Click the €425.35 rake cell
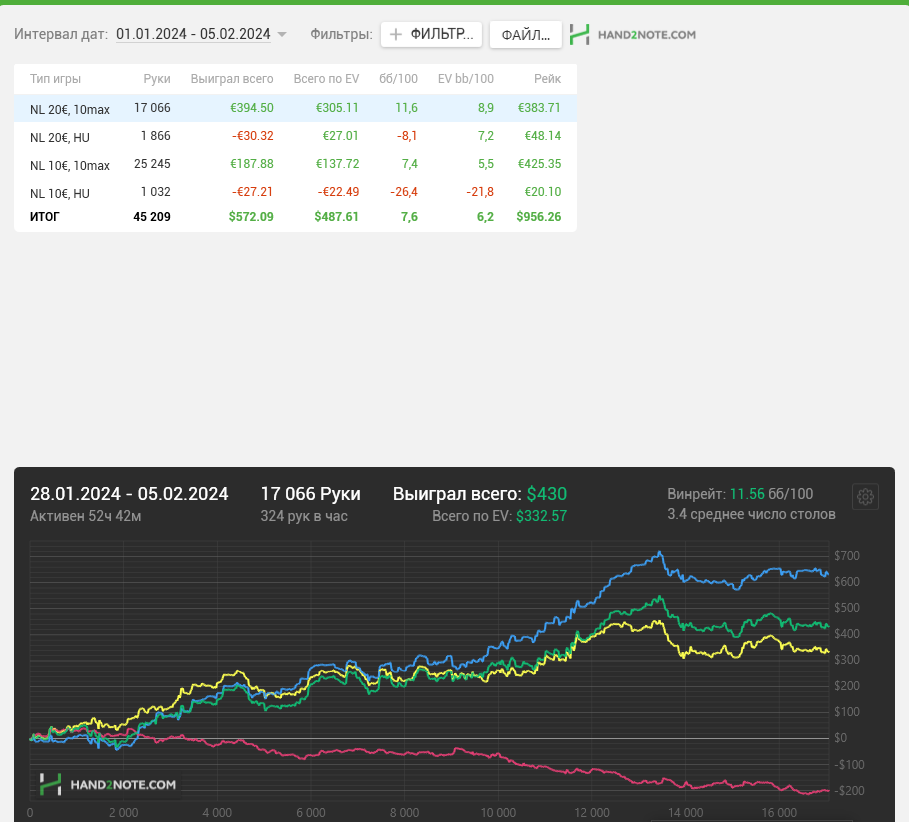909x822 pixels. pos(539,163)
